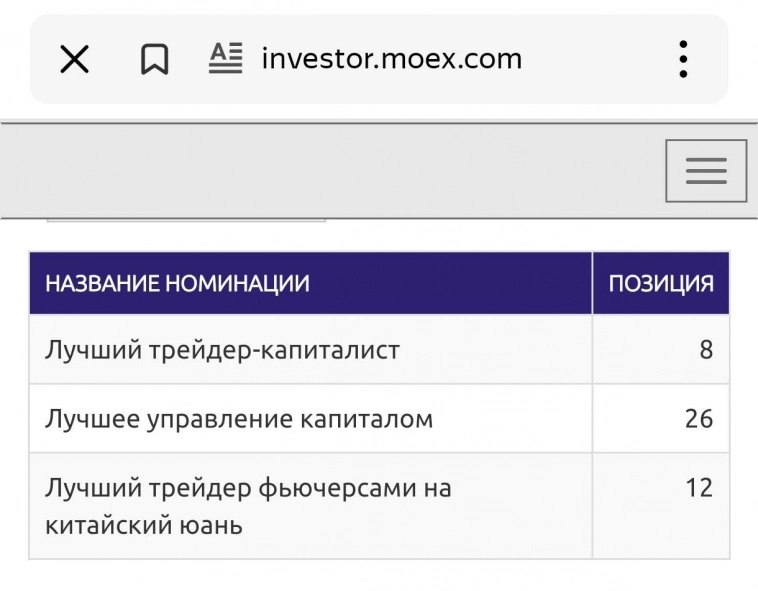Image resolution: width=758 pixels, height=591 pixels.
Task: Select the Лучший трейдер-капиталист nomination
Action: (222, 350)
